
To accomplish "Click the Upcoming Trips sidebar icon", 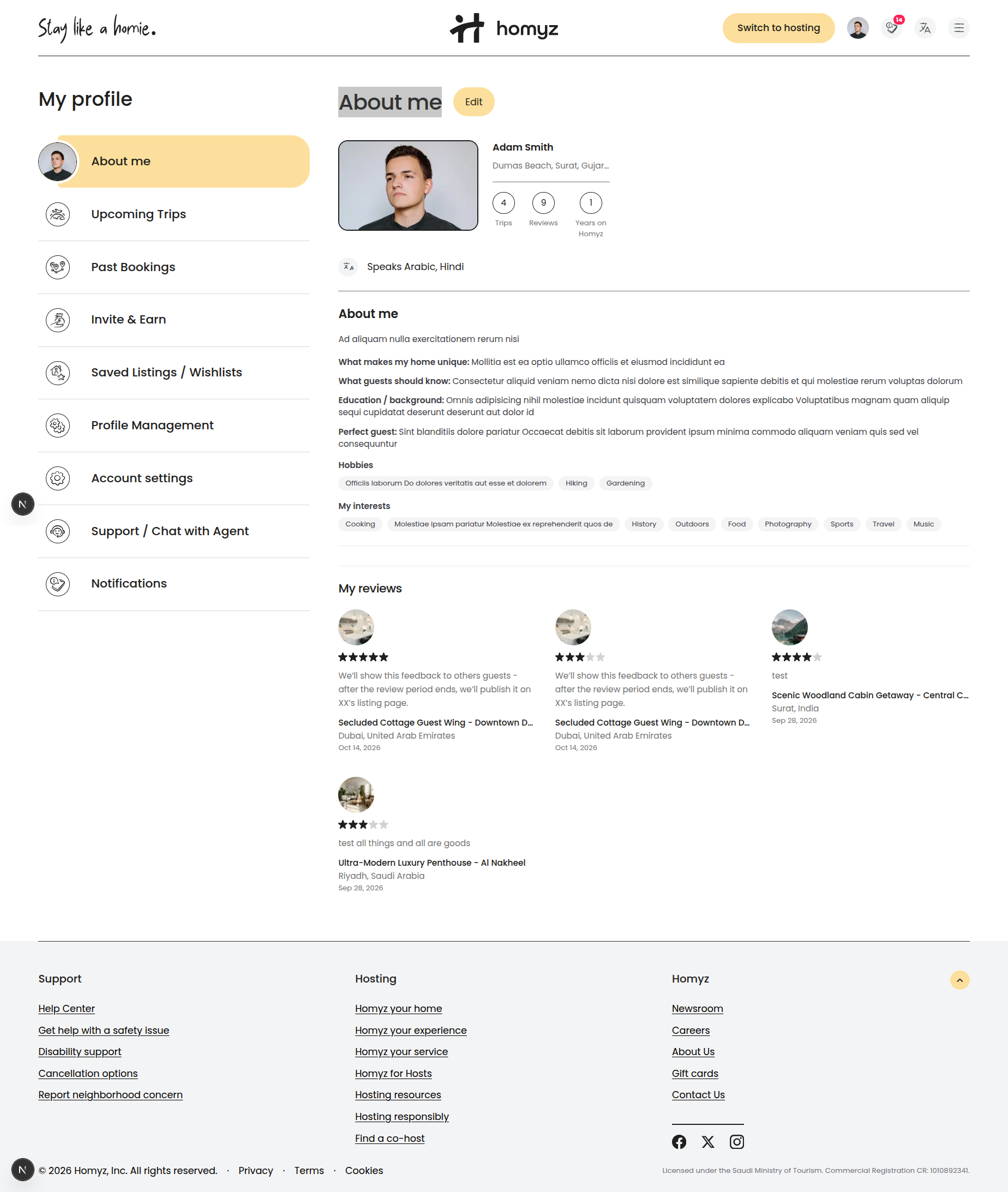I will tap(58, 214).
